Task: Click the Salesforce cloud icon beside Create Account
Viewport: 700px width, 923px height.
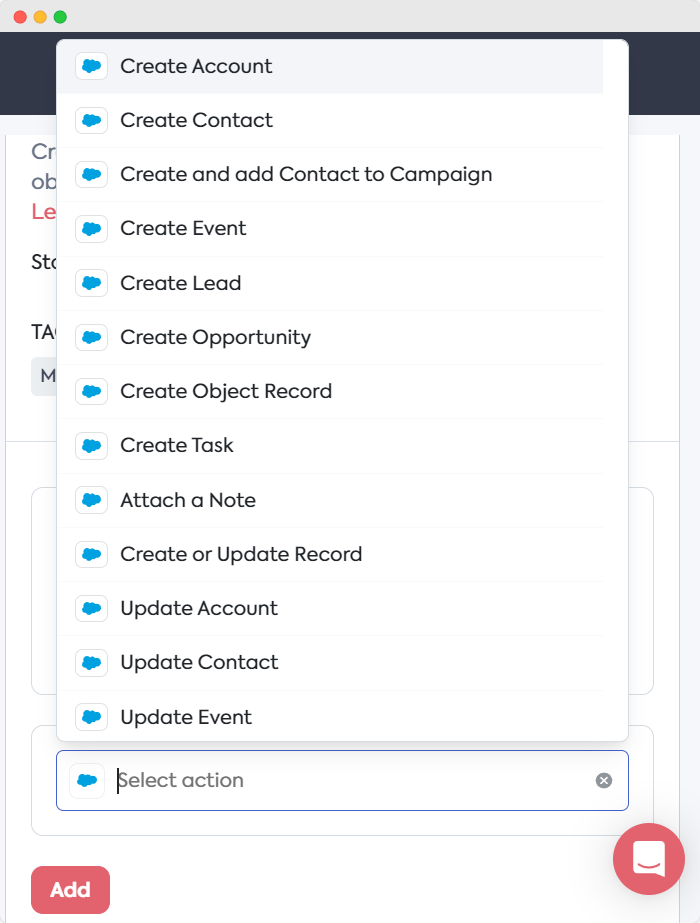Action: pos(91,66)
